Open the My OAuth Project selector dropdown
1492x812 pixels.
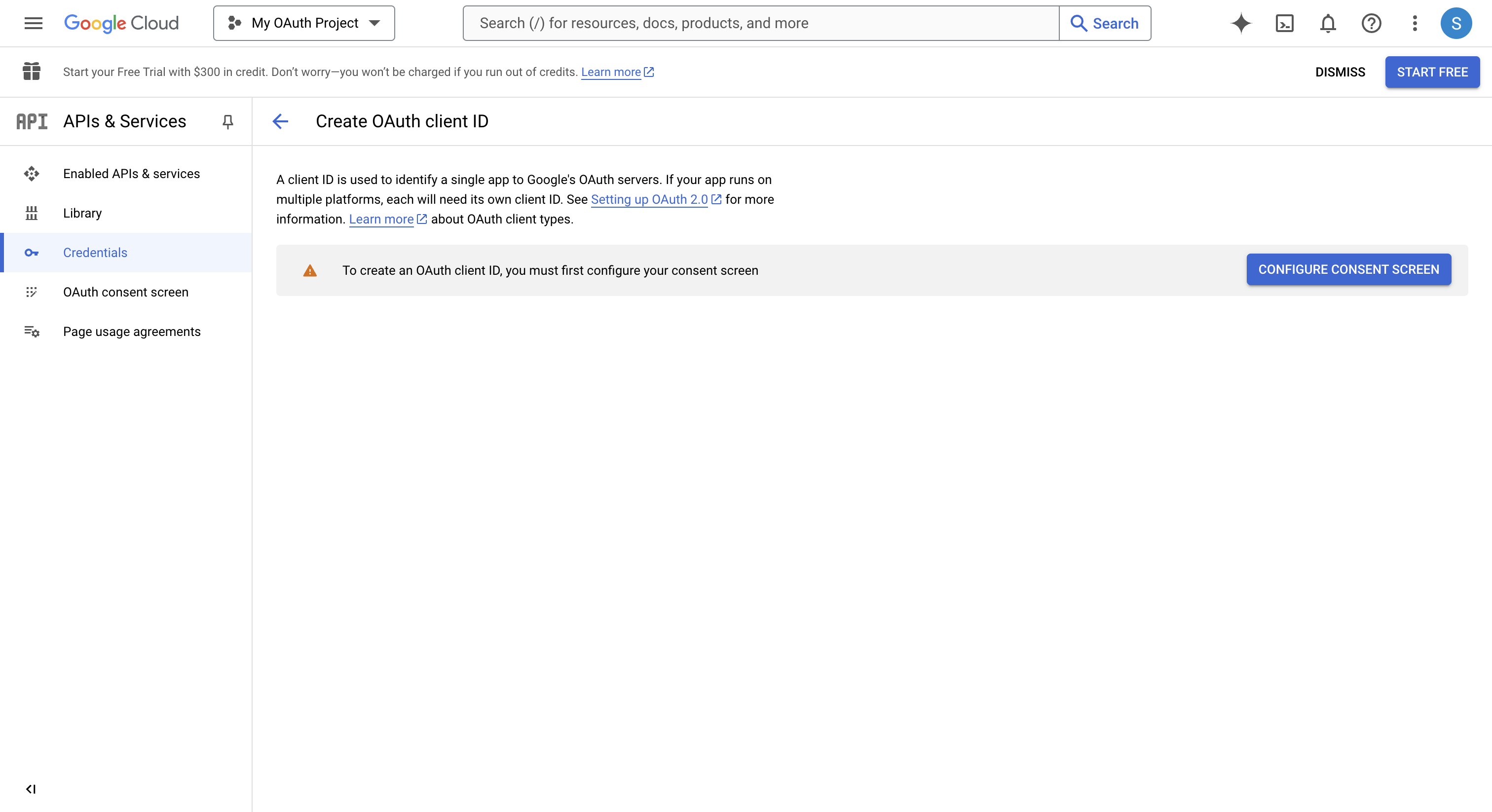click(304, 23)
